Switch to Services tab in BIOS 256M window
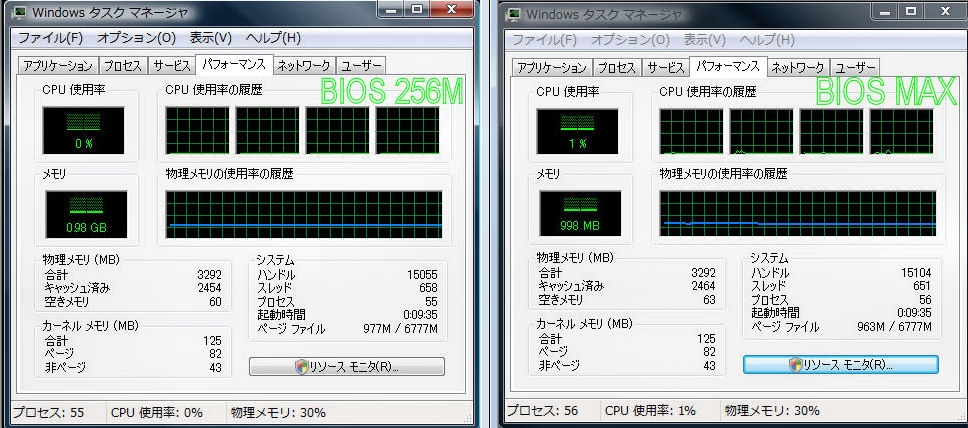The height and width of the screenshot is (428, 968). click(x=172, y=66)
